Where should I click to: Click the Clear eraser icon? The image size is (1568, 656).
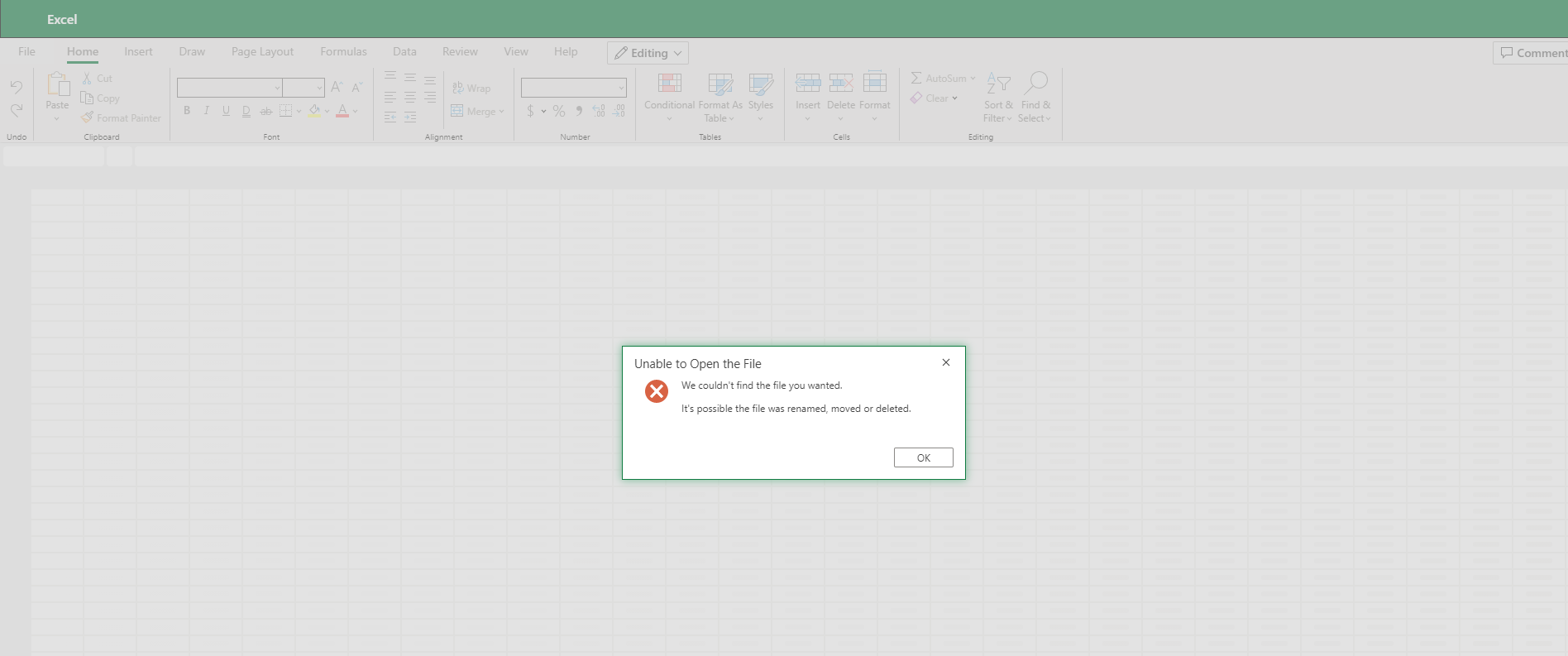pyautogui.click(x=916, y=98)
